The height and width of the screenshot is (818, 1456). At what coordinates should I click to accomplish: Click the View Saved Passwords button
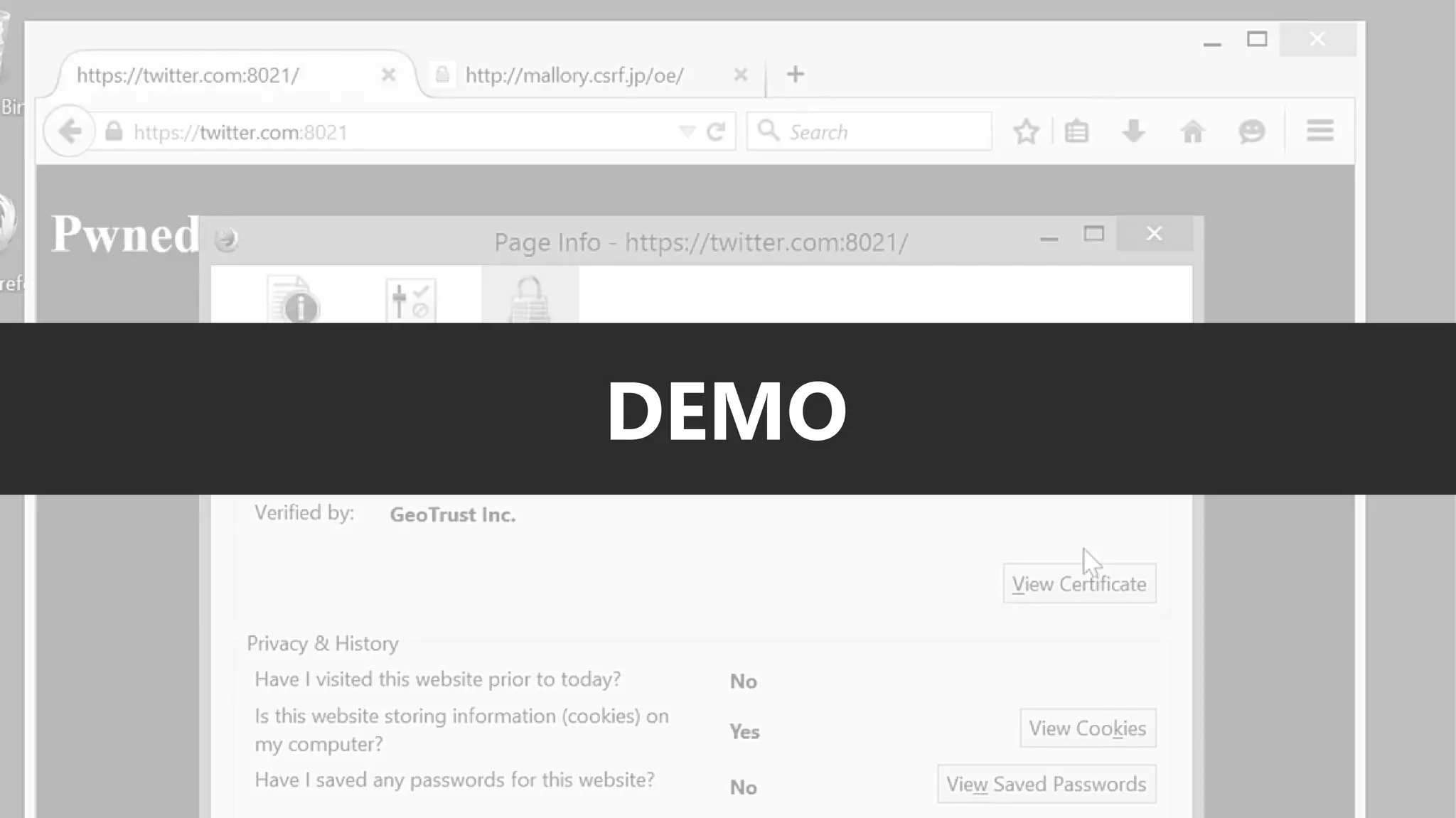1046,784
